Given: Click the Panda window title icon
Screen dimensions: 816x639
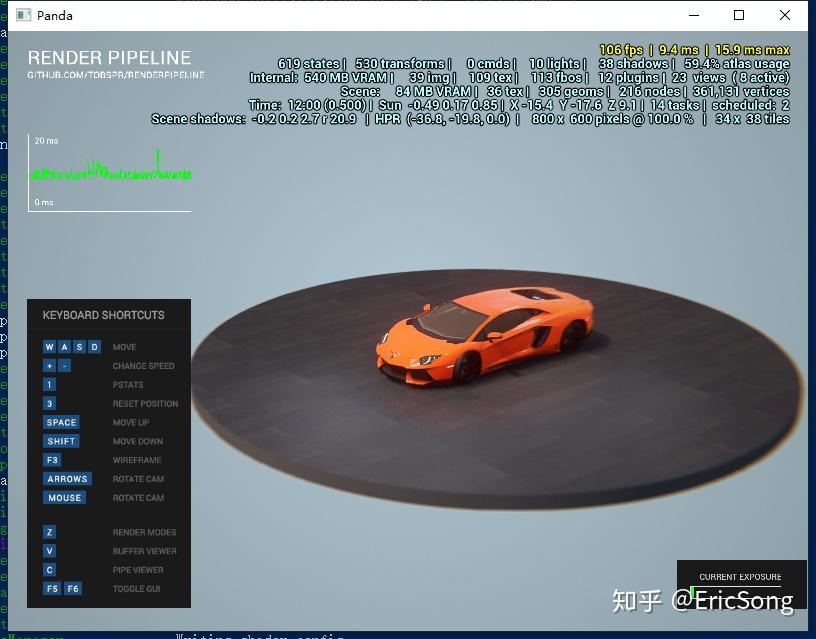Looking at the screenshot, I should [23, 15].
